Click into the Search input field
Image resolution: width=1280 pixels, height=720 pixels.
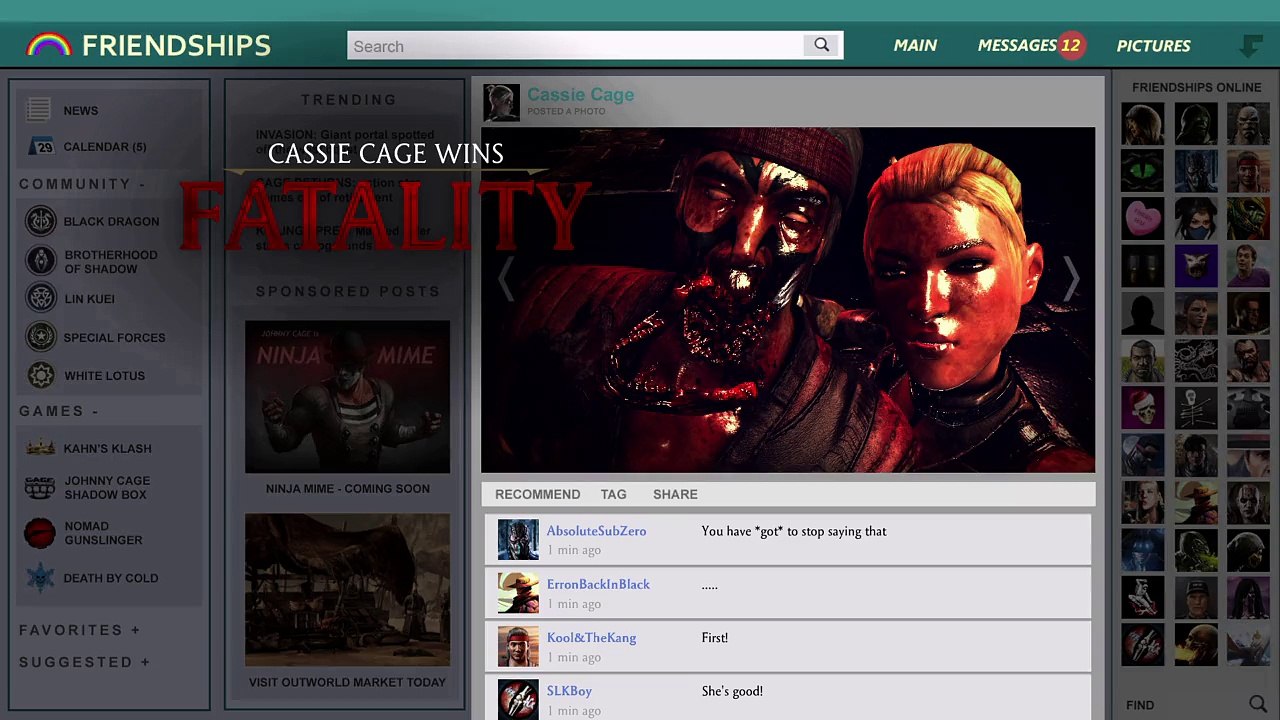click(x=575, y=46)
